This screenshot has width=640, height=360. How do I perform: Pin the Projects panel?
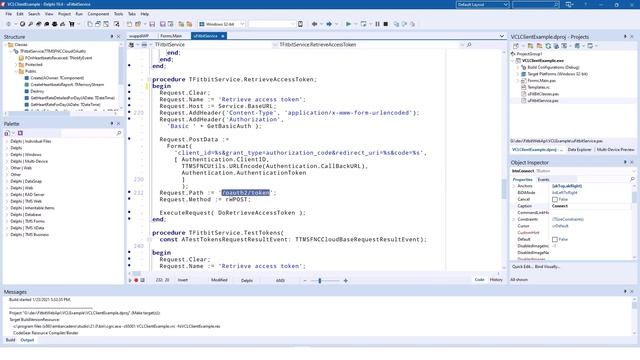[625, 36]
